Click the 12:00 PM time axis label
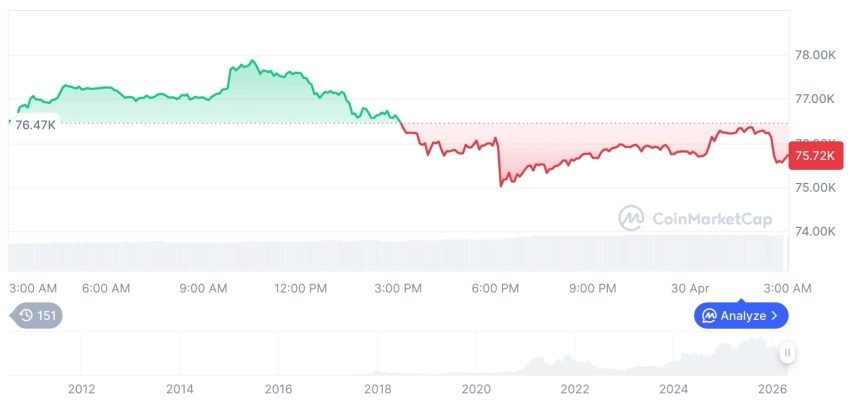The height and width of the screenshot is (401, 860). click(x=300, y=288)
